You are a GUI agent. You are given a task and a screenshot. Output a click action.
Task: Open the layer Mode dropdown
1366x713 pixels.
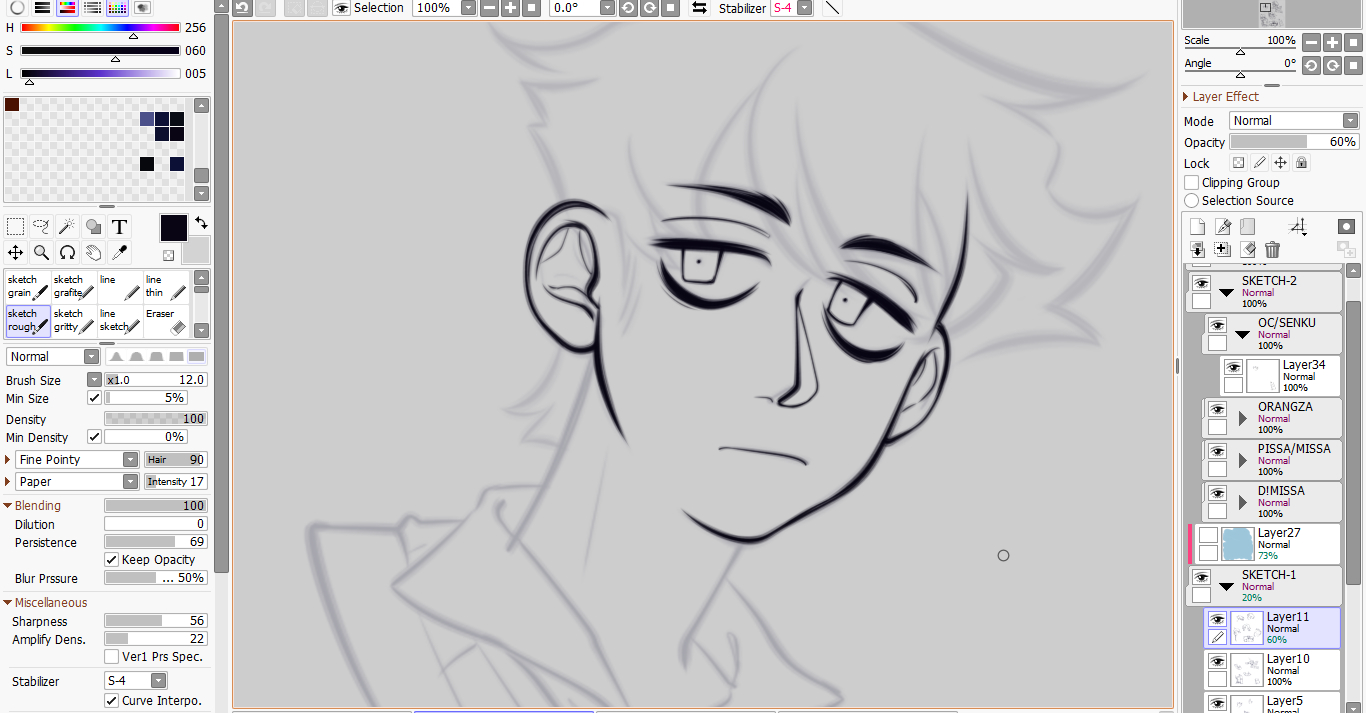(1293, 121)
